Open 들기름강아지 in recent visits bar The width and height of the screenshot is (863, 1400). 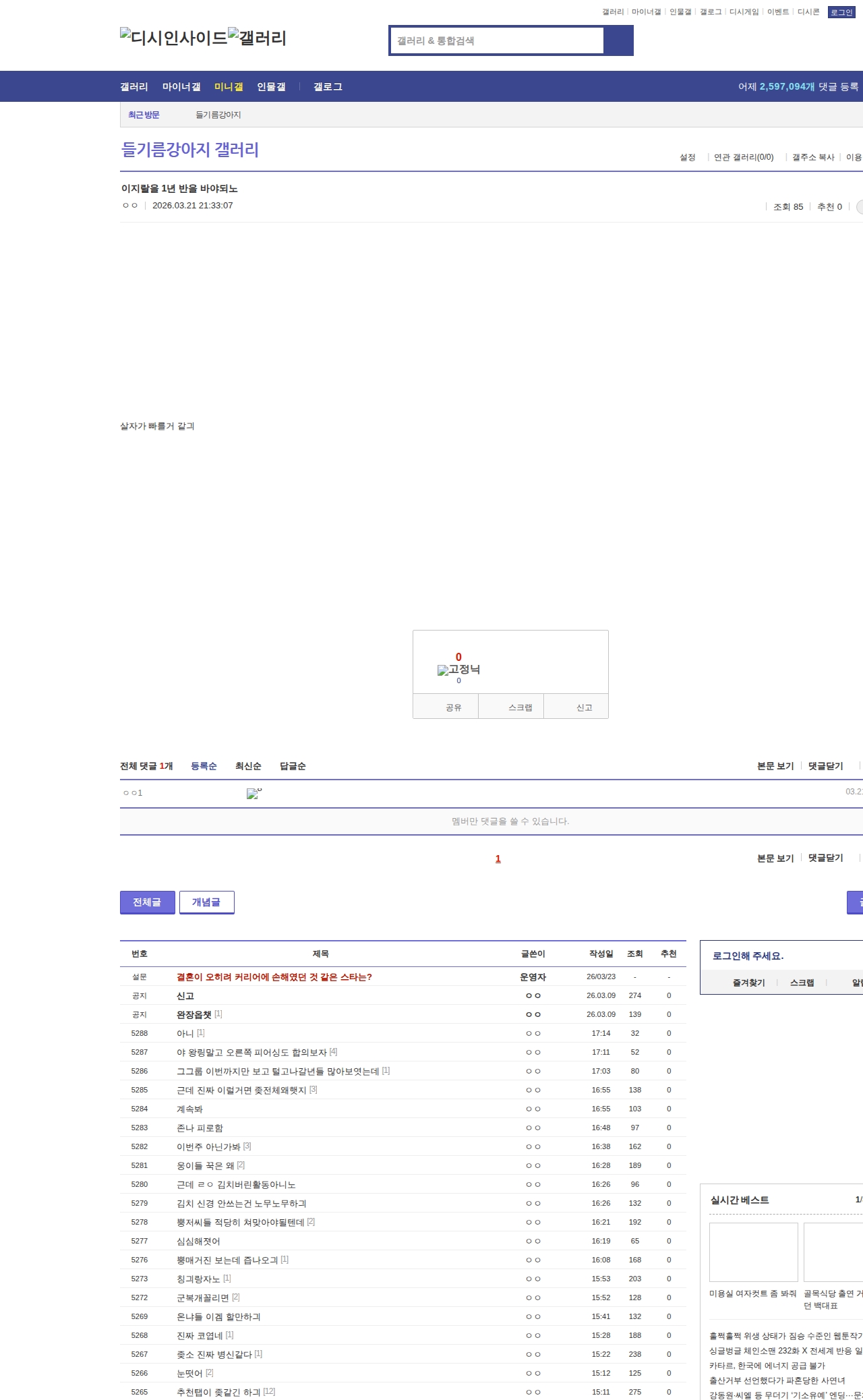pyautogui.click(x=218, y=115)
